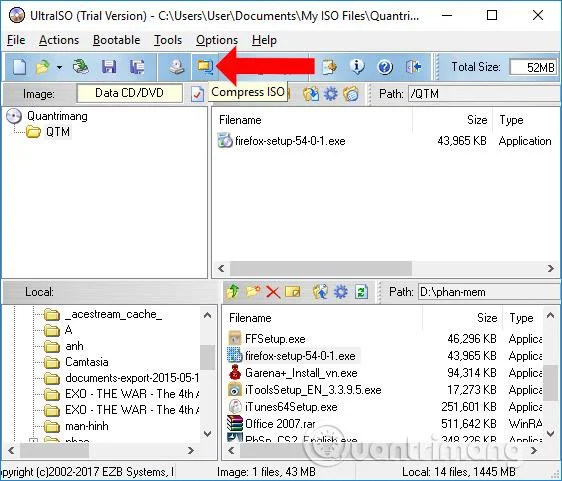The width and height of the screenshot is (562, 481).
Task: Open the Bootable menu
Action: [x=116, y=40]
